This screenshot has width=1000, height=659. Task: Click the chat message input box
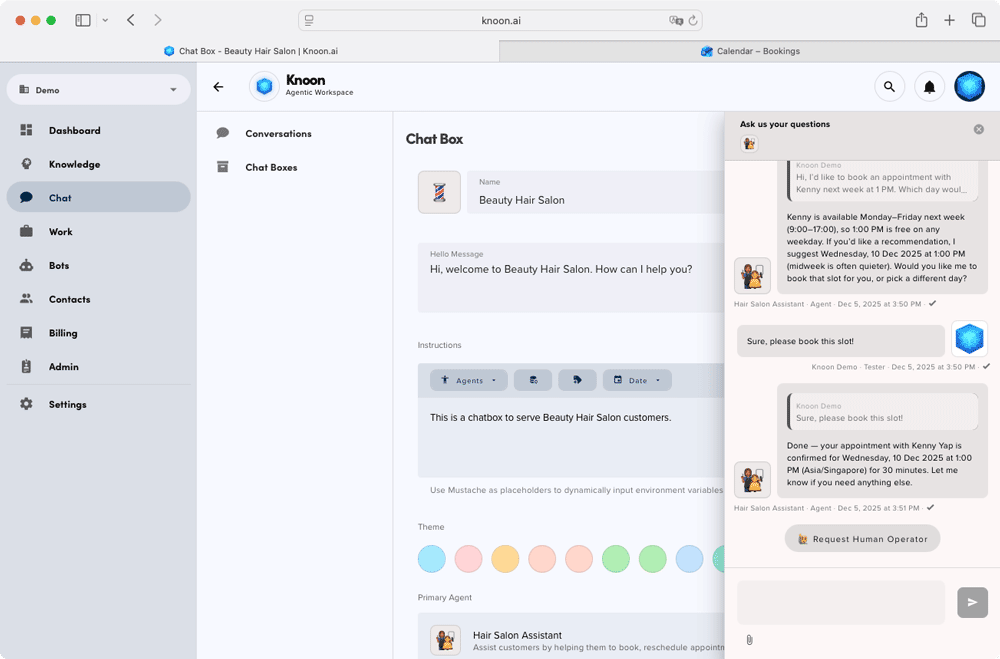coord(841,602)
